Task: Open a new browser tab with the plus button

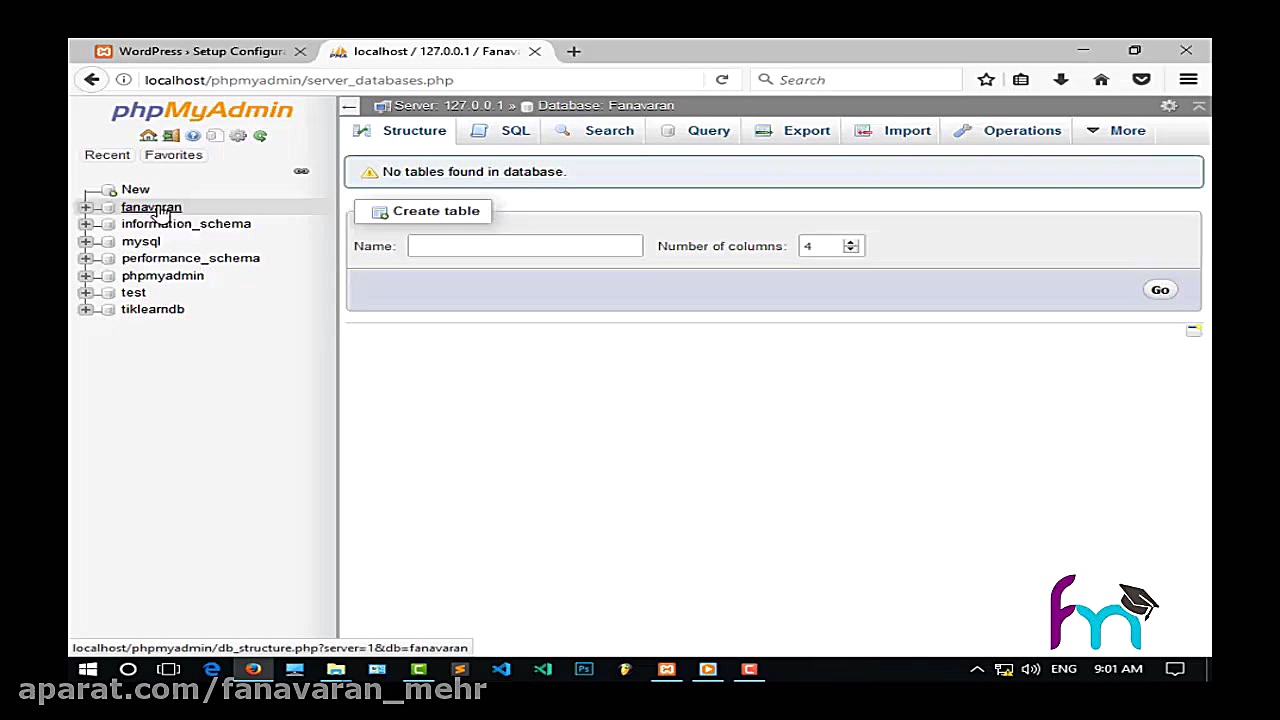Action: click(x=573, y=51)
